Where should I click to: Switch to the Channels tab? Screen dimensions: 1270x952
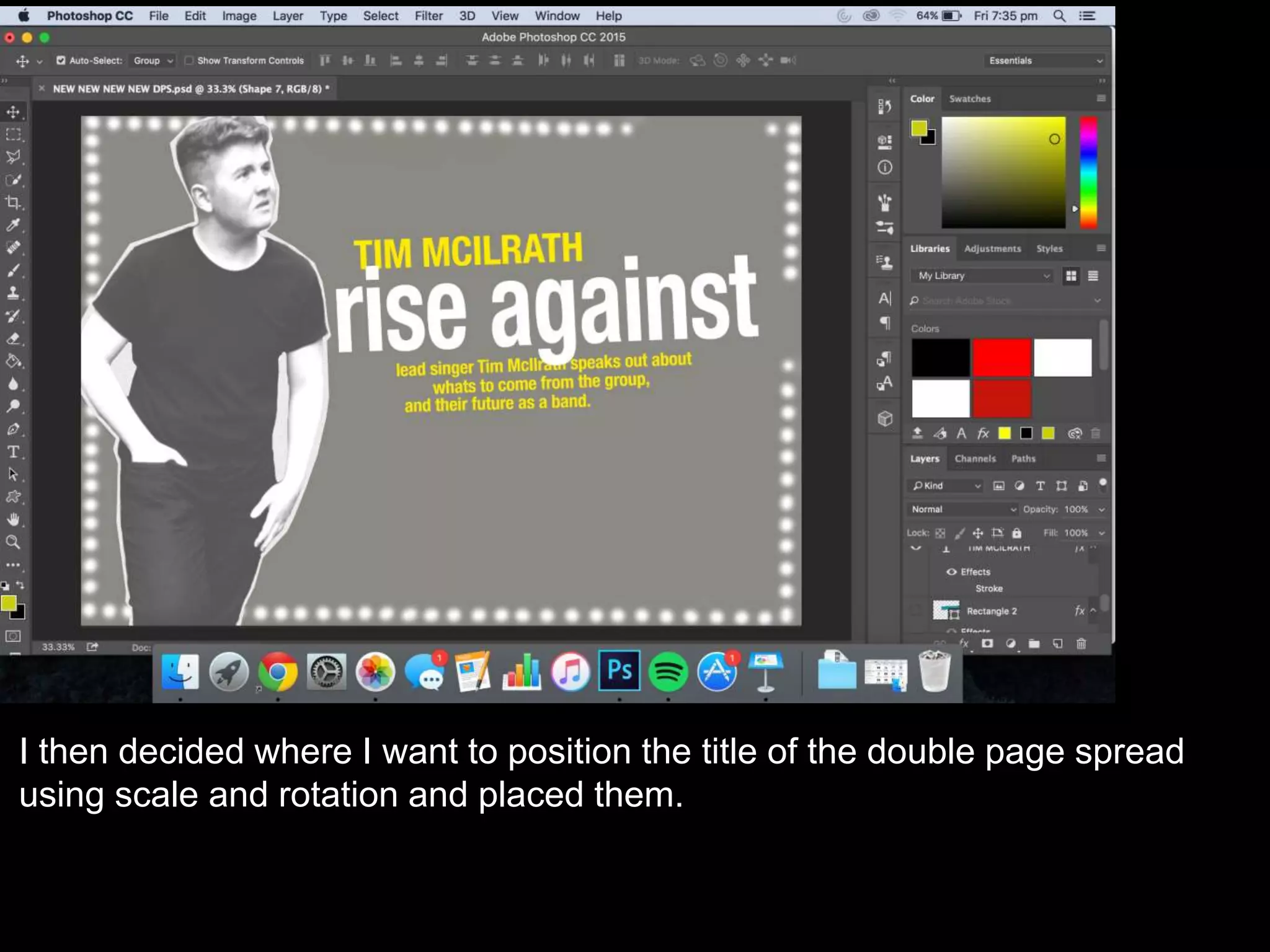975,459
